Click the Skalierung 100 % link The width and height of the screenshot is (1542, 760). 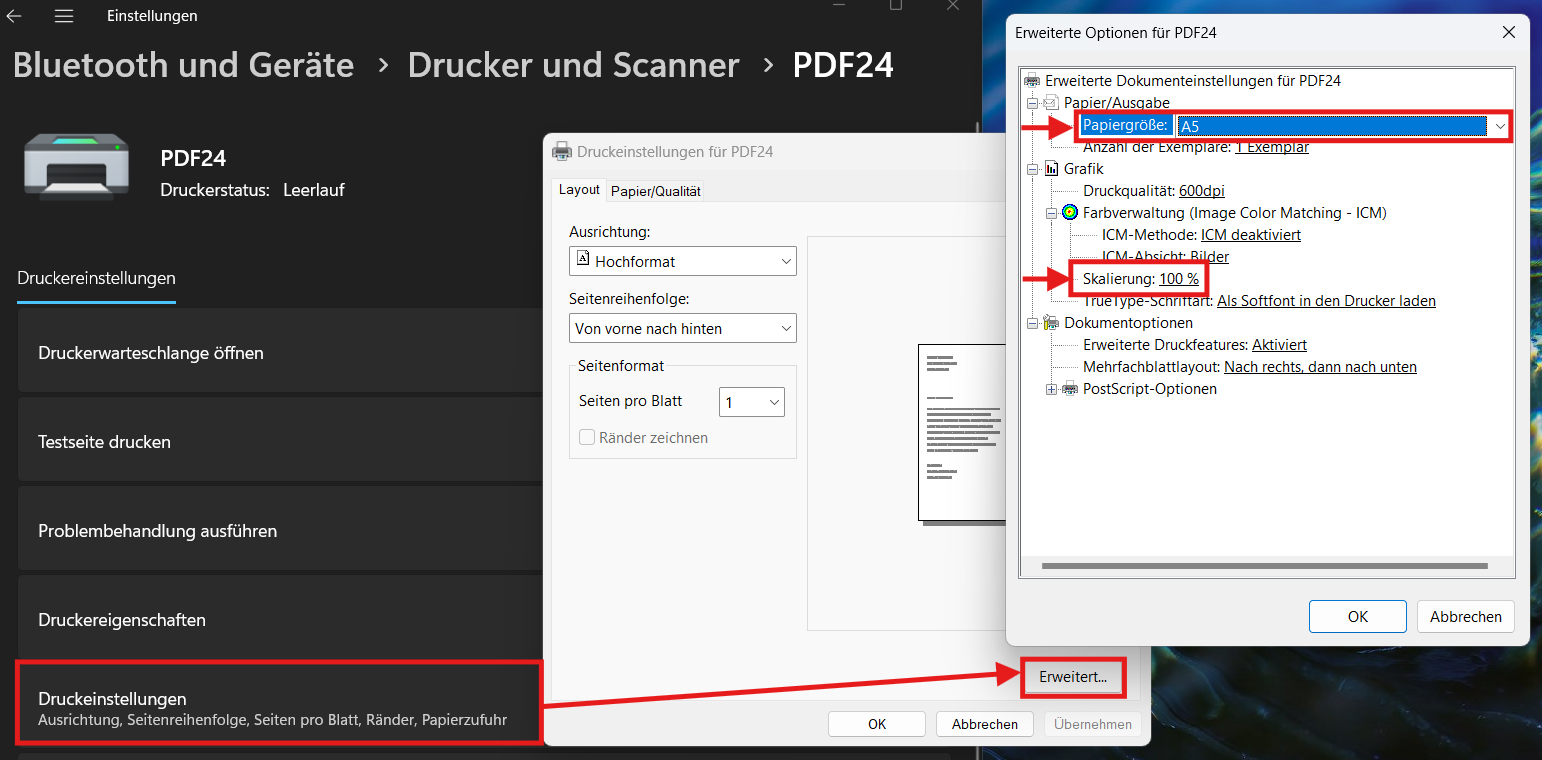pyautogui.click(x=1179, y=279)
